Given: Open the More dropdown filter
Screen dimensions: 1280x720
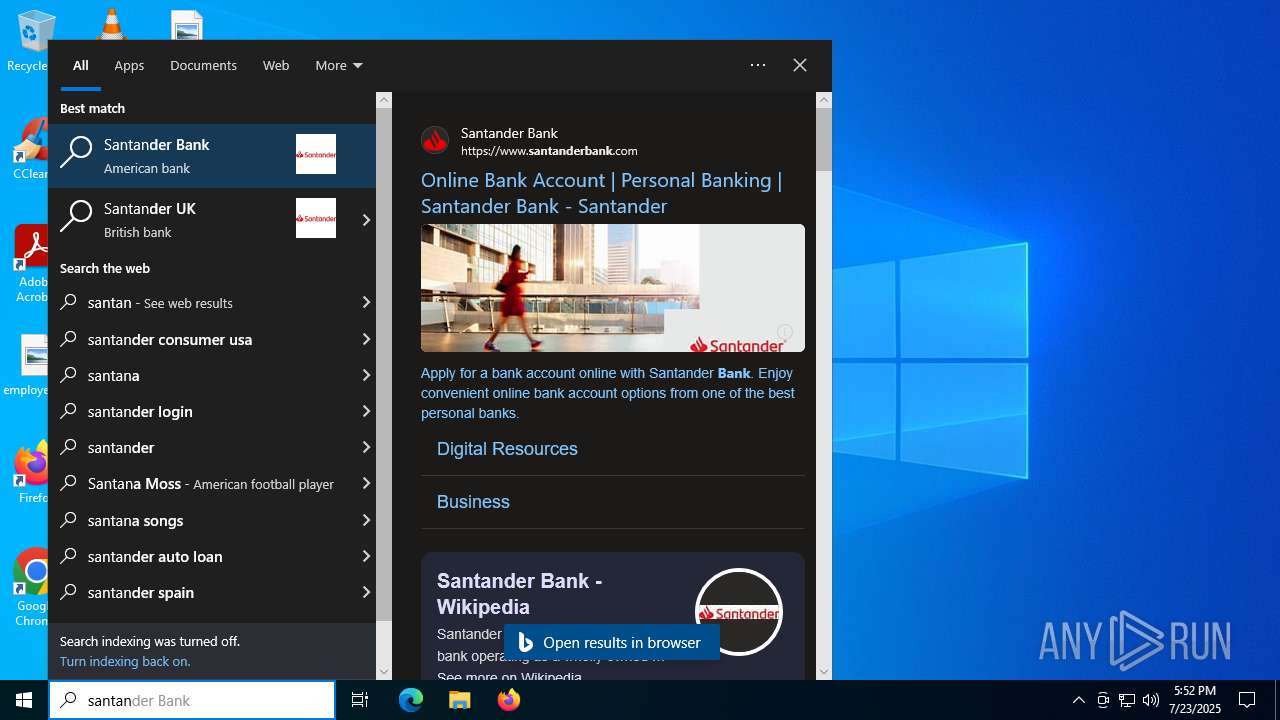Looking at the screenshot, I should [x=339, y=65].
